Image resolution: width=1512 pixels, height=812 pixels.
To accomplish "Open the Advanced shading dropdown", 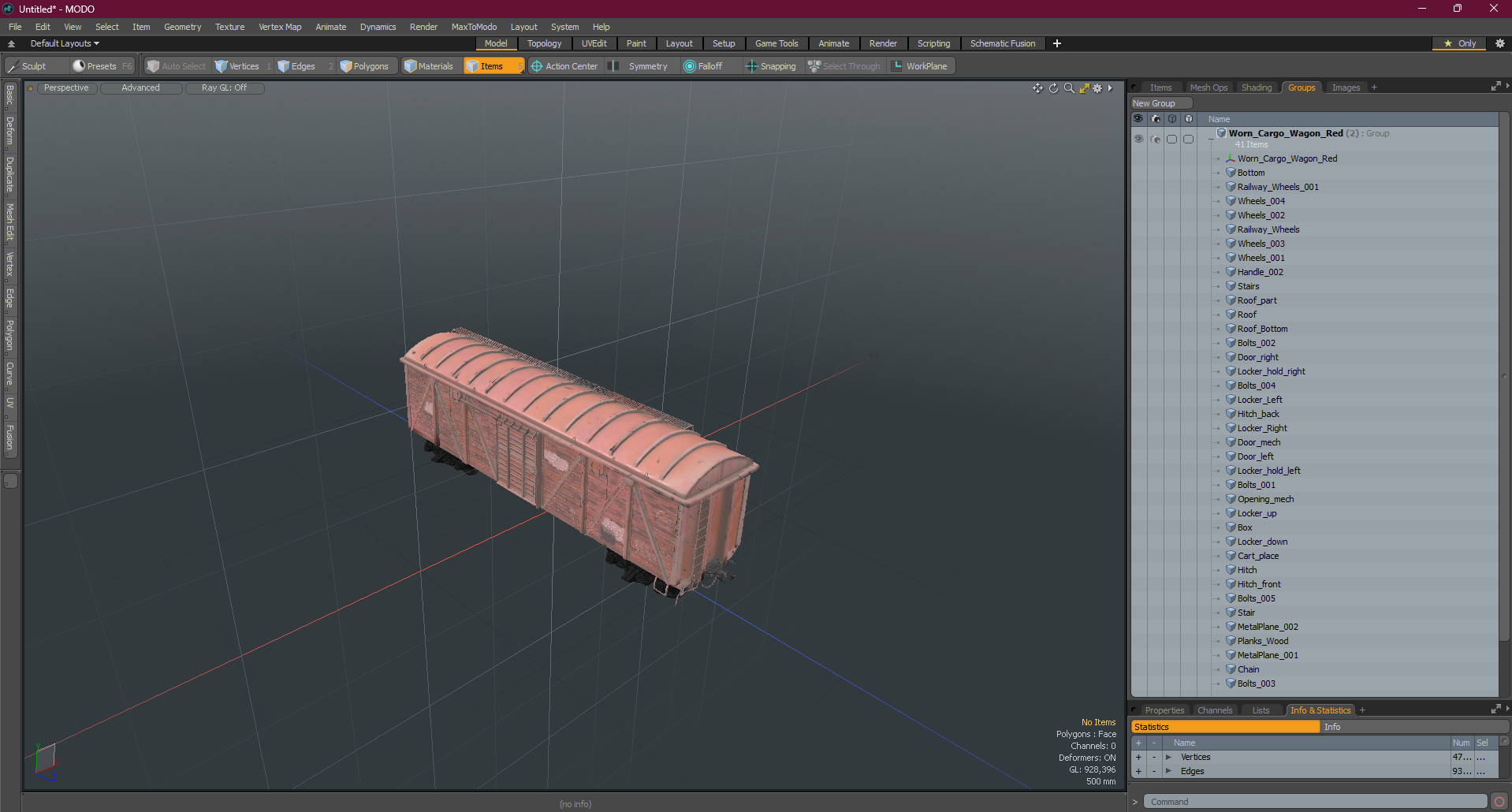I will [140, 88].
